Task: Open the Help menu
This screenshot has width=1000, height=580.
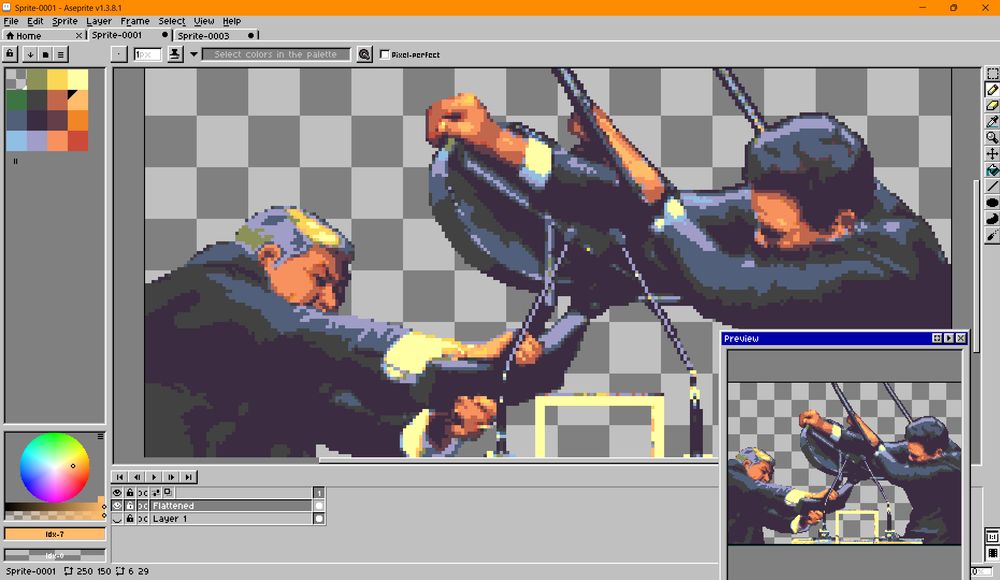Action: tap(232, 21)
